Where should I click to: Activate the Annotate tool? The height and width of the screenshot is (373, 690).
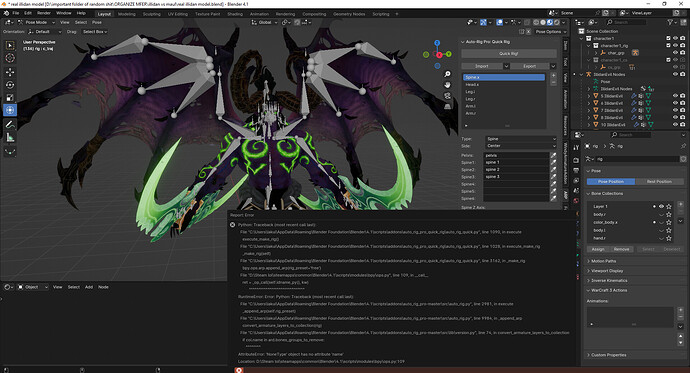tap(10, 124)
